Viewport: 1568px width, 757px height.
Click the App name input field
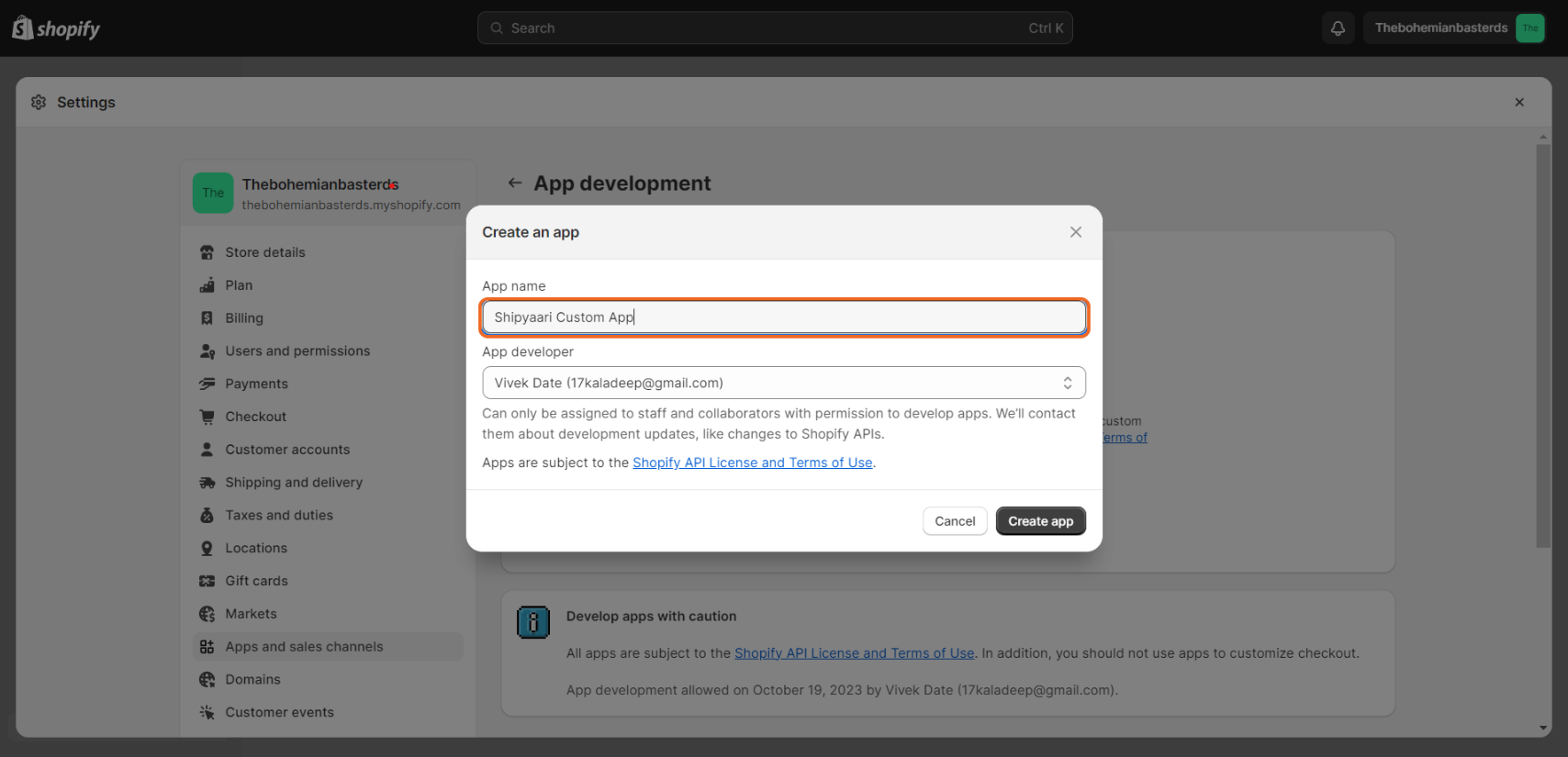tap(784, 317)
